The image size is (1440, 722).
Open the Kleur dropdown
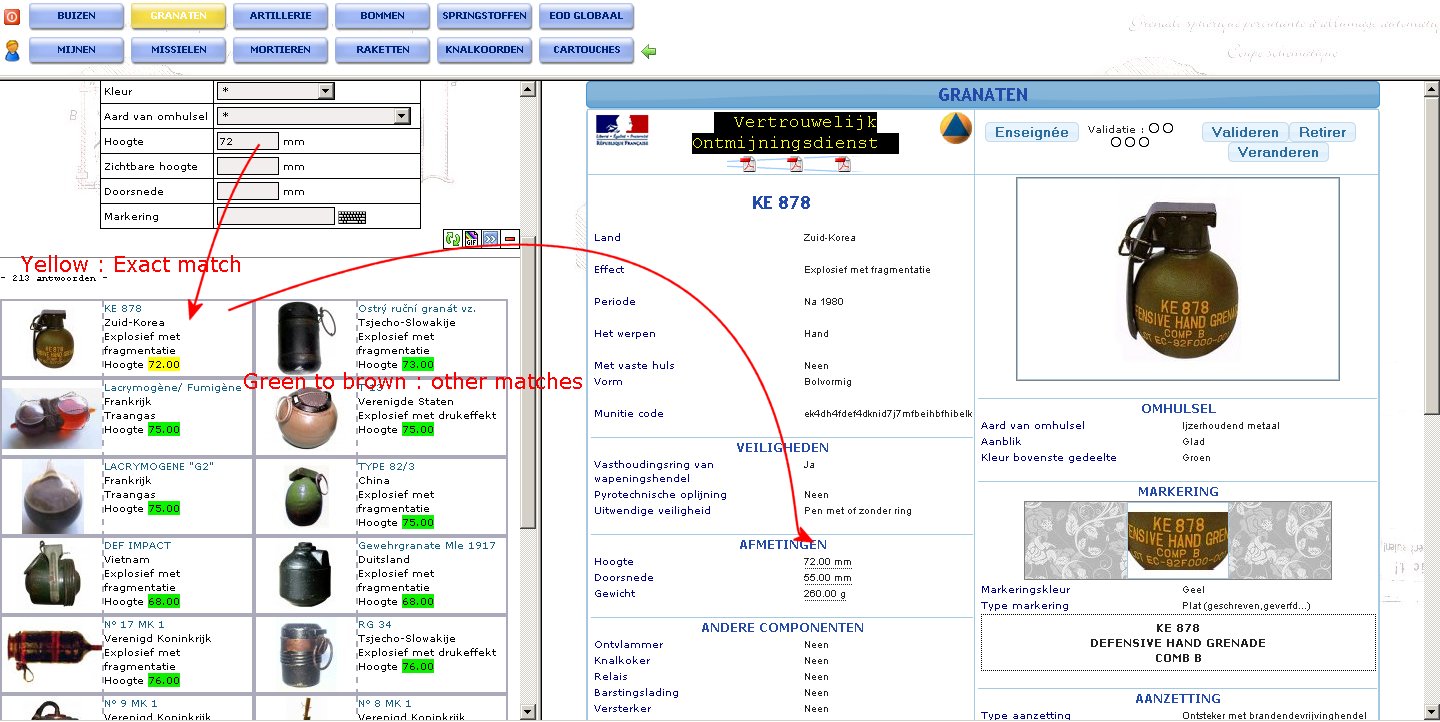pyautogui.click(x=275, y=91)
